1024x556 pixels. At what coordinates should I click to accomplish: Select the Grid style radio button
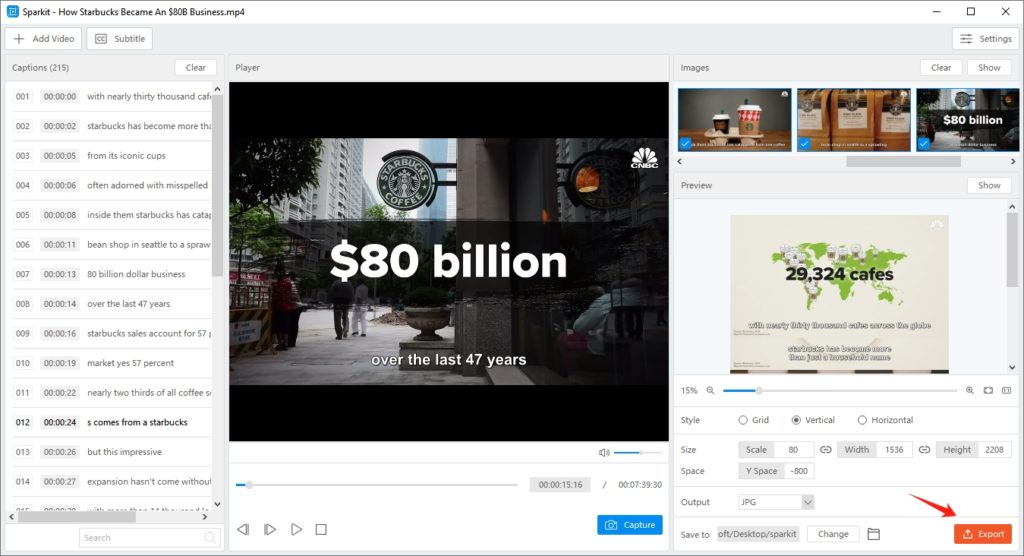point(743,420)
